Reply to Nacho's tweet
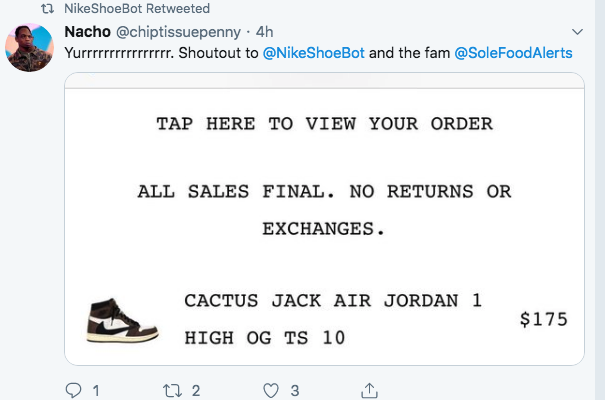Image resolution: width=605 pixels, height=400 pixels. click(73, 390)
